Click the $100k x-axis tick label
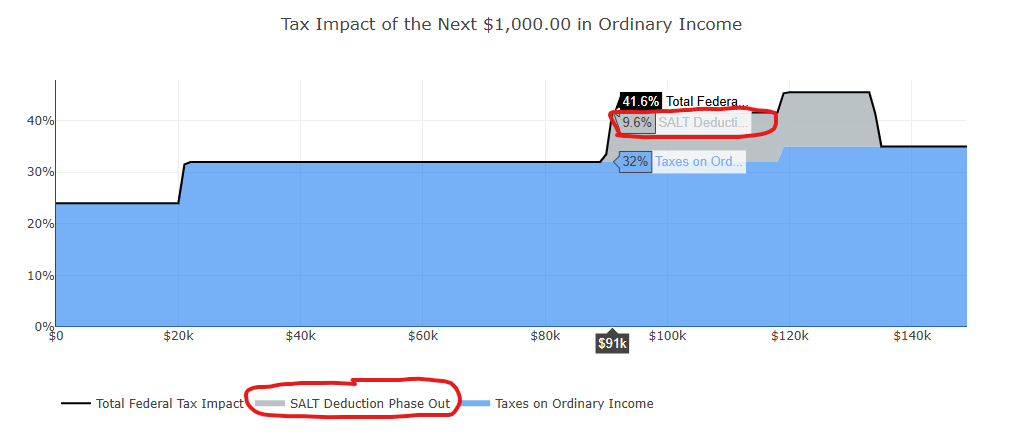This screenshot has width=1024, height=442. 667,336
